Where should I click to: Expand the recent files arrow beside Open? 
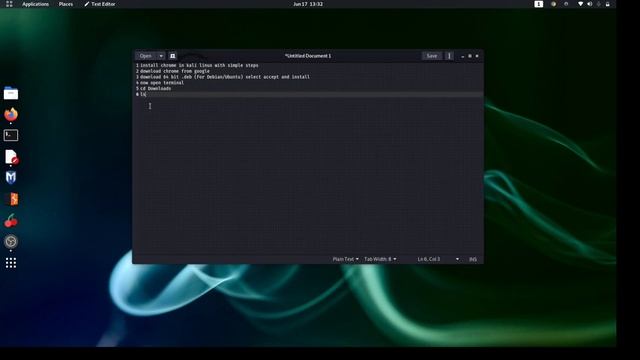click(x=161, y=56)
